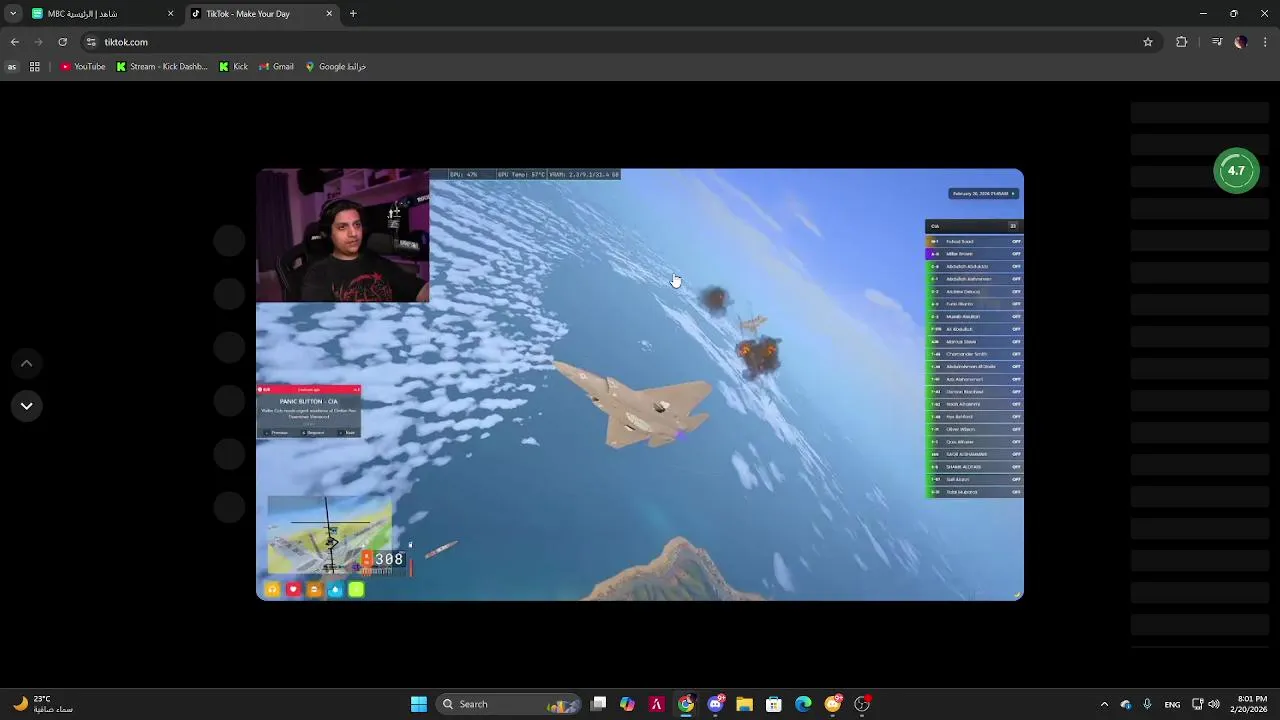Open Chrome from the taskbar
1280x720 pixels.
[x=686, y=704]
